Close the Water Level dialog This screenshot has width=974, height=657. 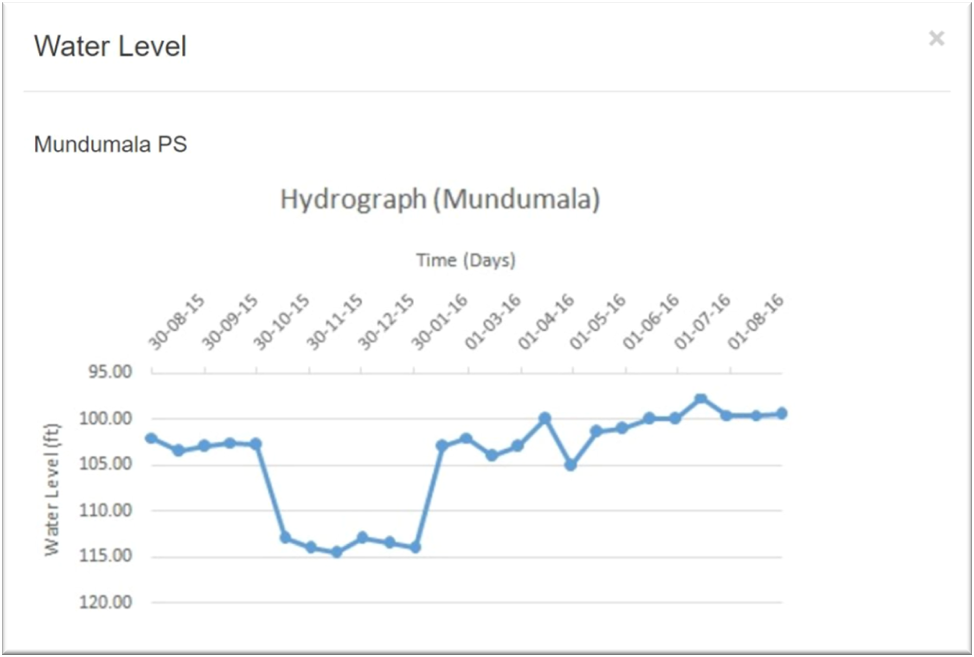(x=936, y=38)
